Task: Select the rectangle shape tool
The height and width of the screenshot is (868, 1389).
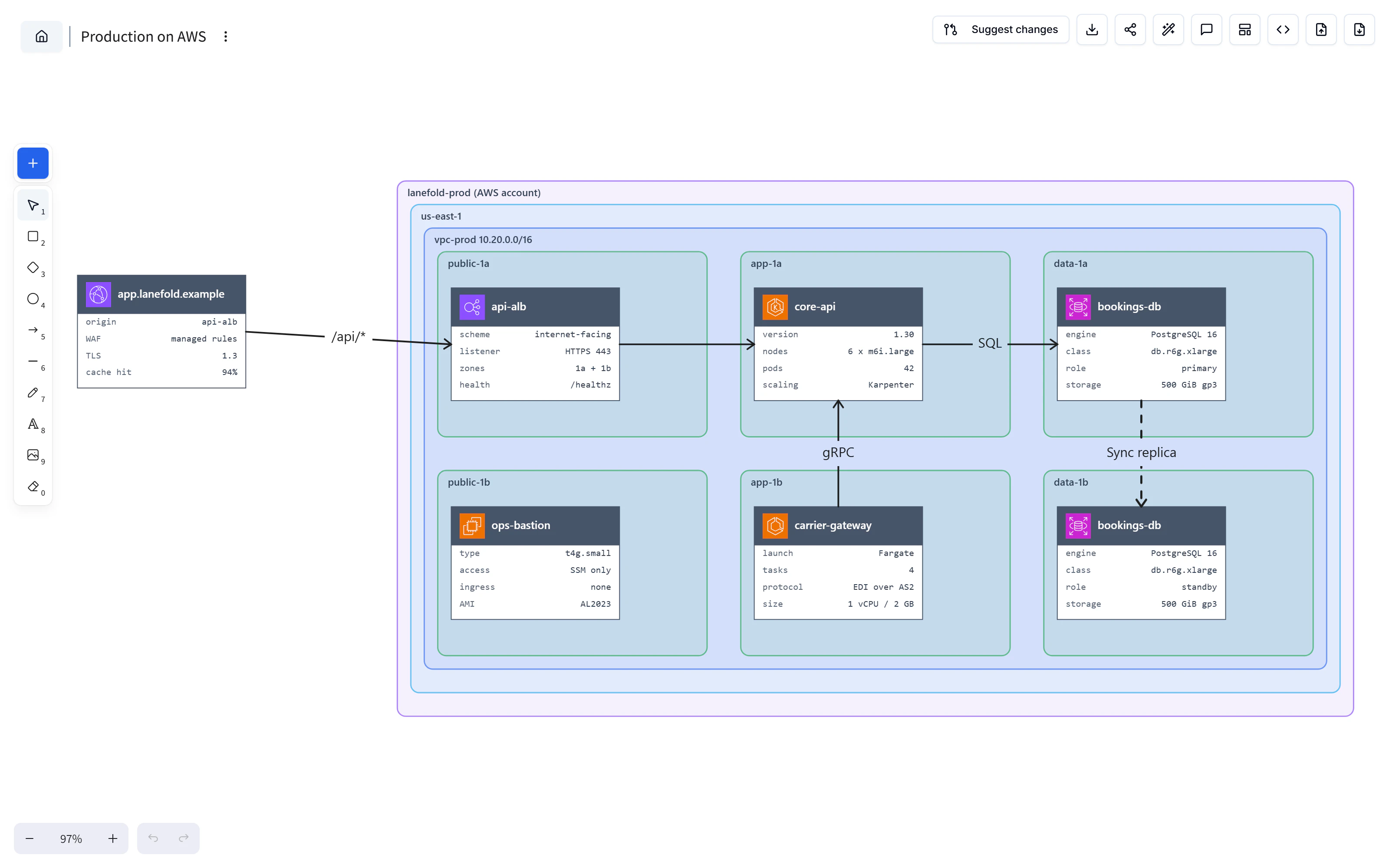Action: pos(33,237)
